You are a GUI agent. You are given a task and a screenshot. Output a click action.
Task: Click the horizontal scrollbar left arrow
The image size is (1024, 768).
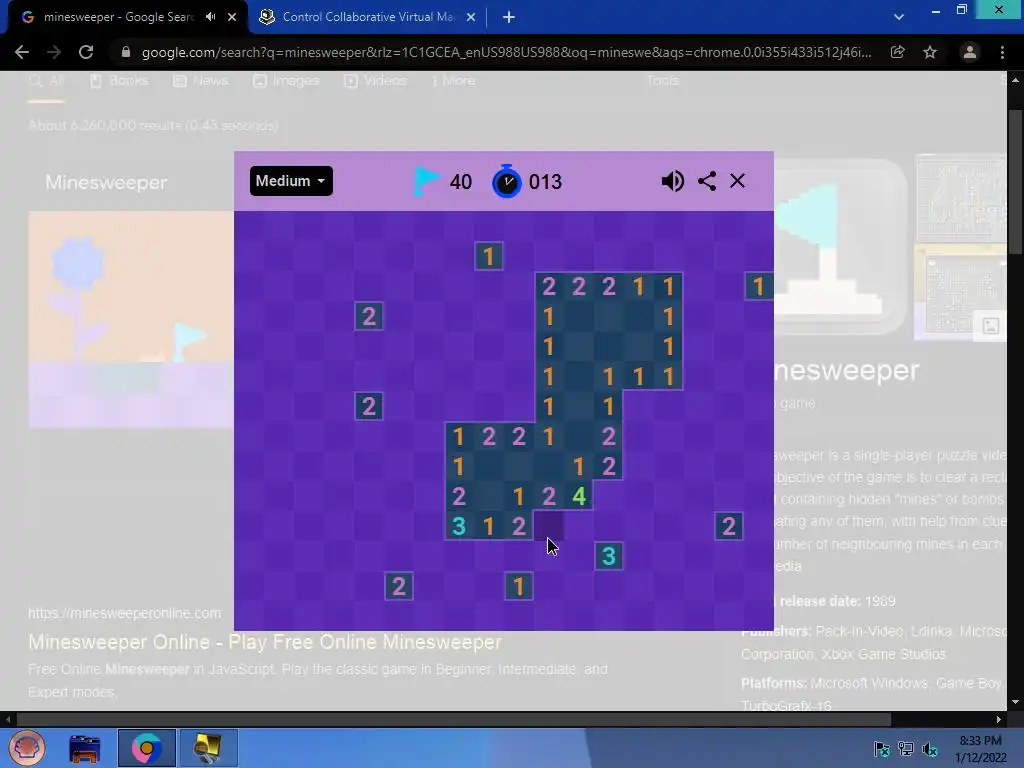(x=7, y=720)
